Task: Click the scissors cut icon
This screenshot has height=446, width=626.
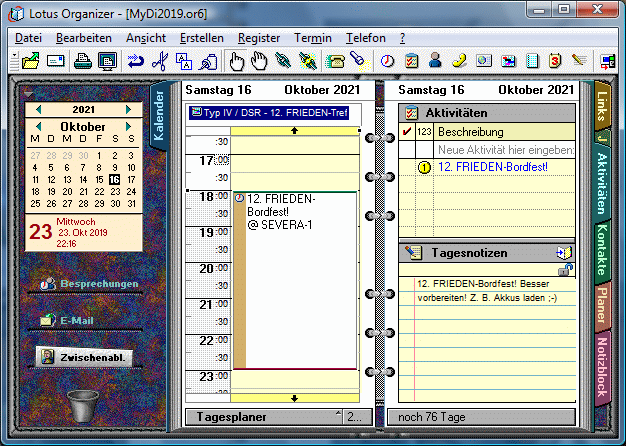Action: pyautogui.click(x=160, y=61)
